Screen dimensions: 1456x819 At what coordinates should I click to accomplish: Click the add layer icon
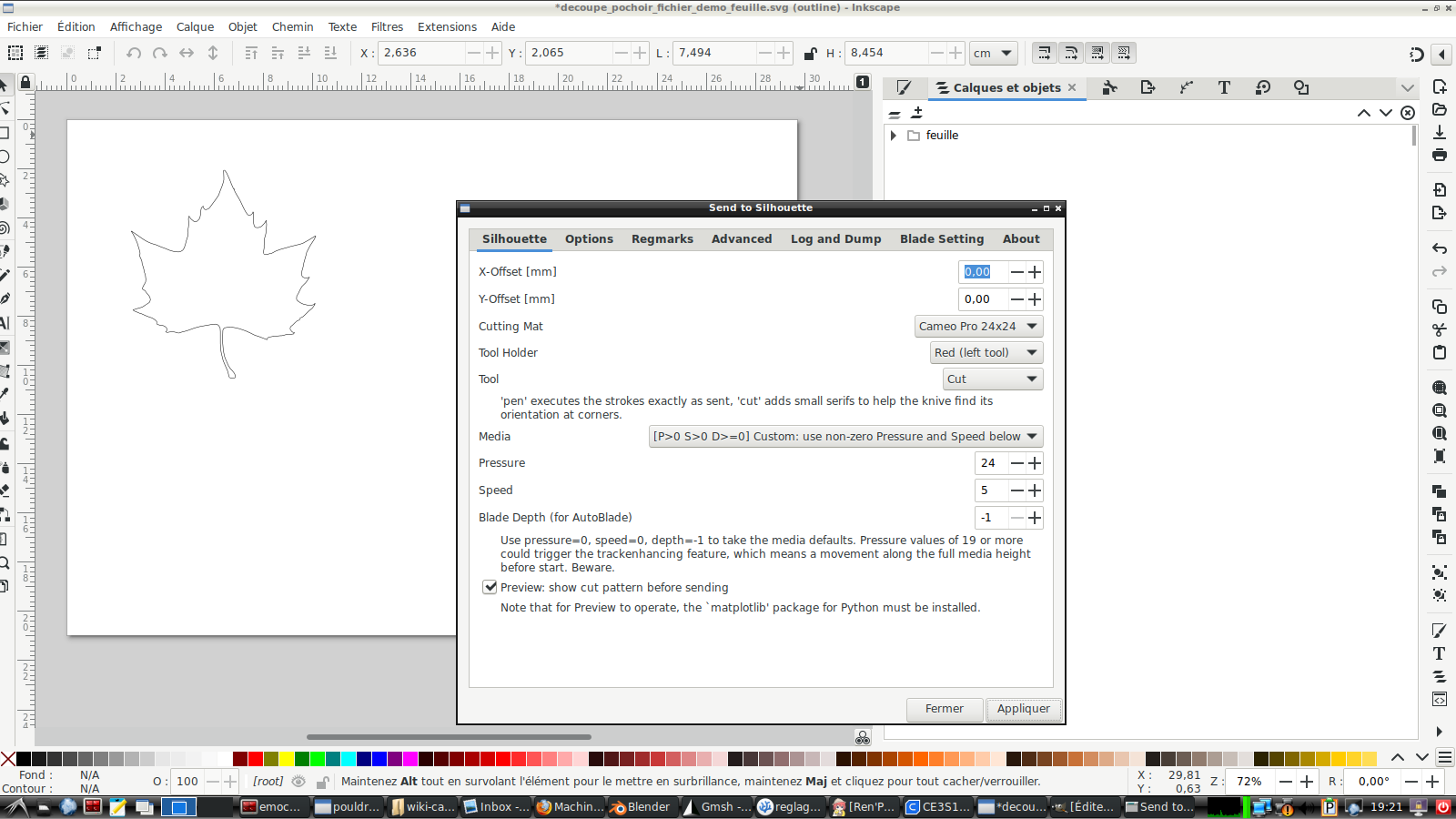coord(916,113)
